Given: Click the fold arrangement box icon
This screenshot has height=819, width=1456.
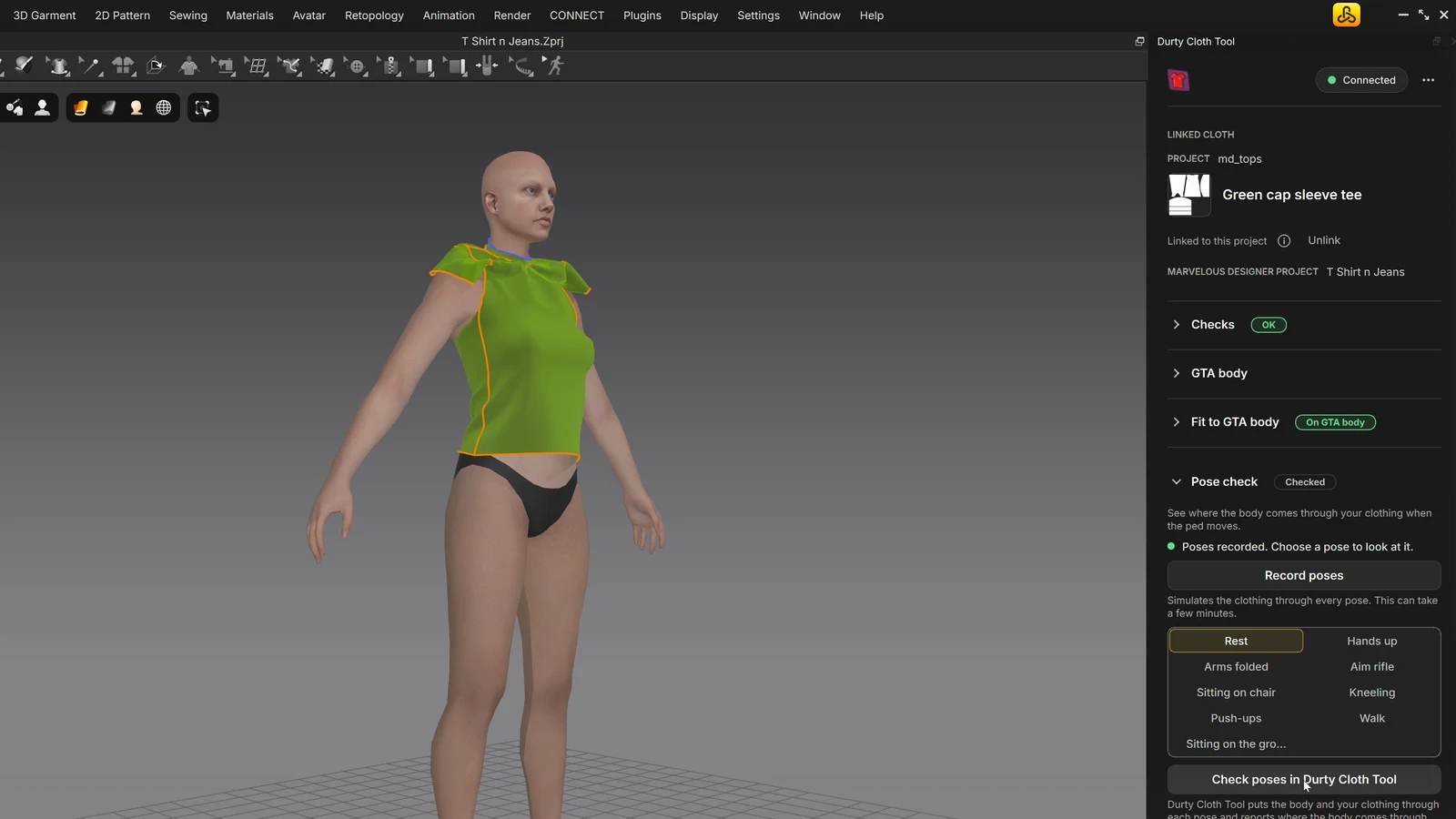Looking at the screenshot, I should point(156,66).
